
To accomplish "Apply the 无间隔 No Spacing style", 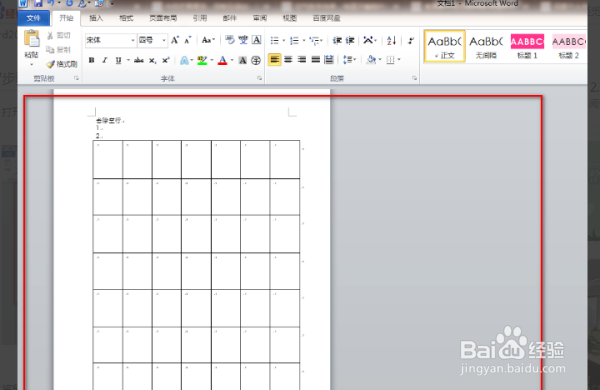I will pos(486,46).
